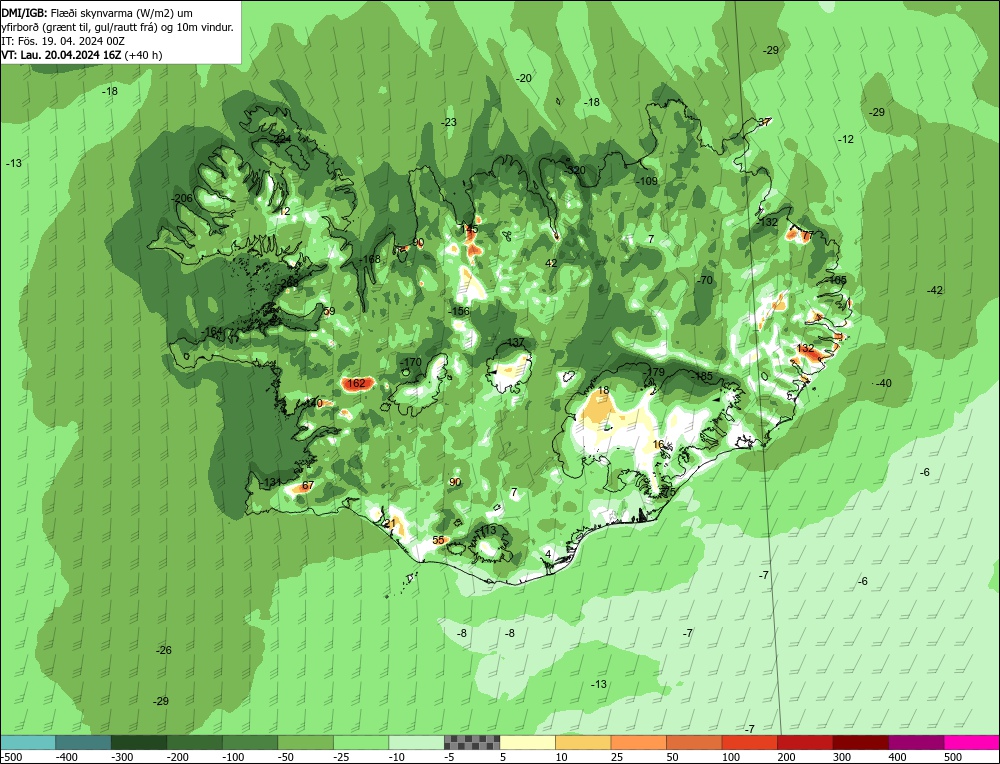
Task: Click the '42' map value
Action: coord(551,263)
